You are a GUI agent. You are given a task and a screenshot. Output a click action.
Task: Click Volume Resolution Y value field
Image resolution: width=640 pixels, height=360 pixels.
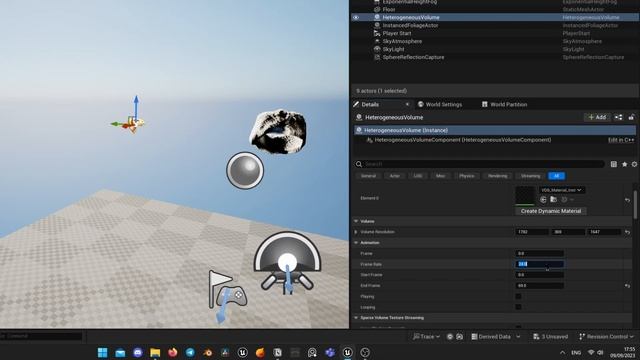568,232
